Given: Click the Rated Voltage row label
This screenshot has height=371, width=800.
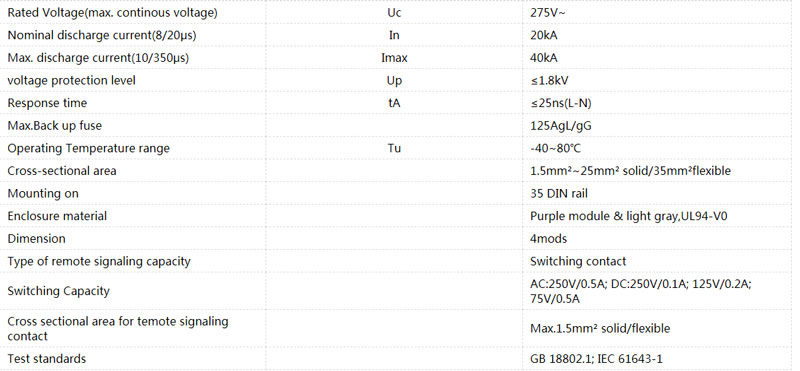Looking at the screenshot, I should (x=112, y=13).
